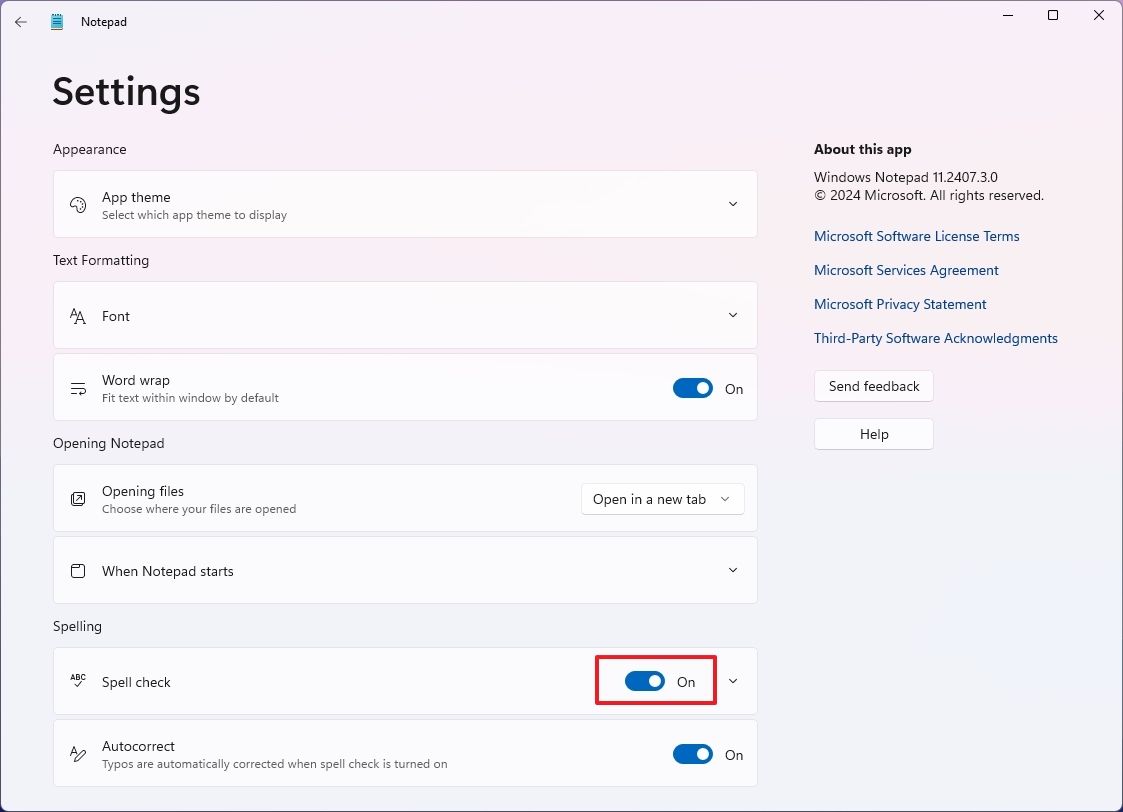Click the Help button
The image size is (1123, 812).
click(x=872, y=434)
